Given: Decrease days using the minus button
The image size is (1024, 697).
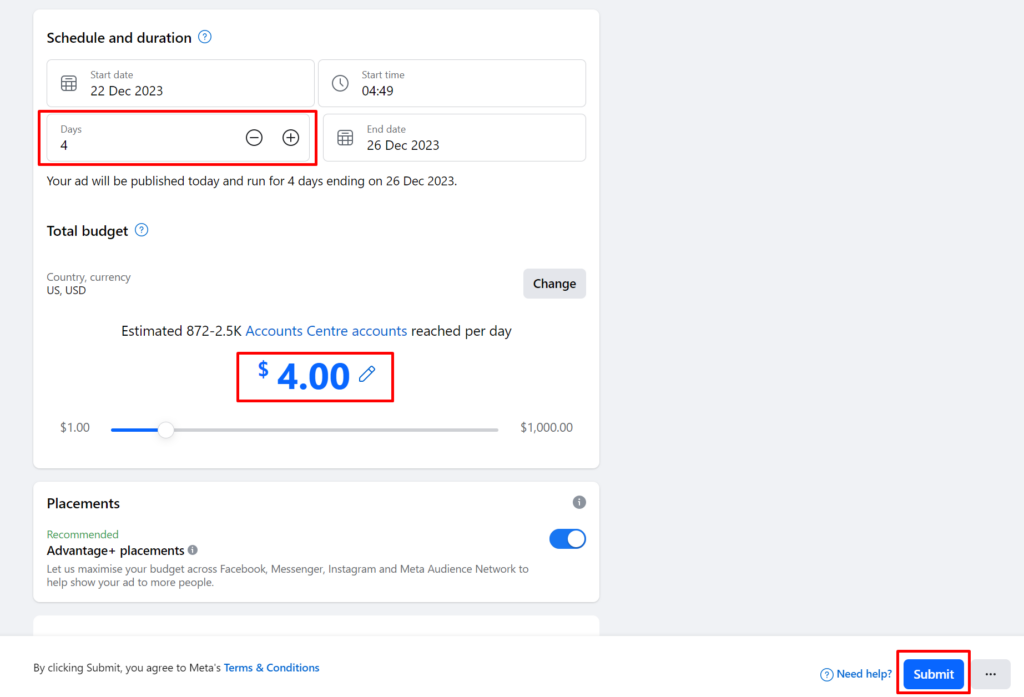Looking at the screenshot, I should click(254, 137).
